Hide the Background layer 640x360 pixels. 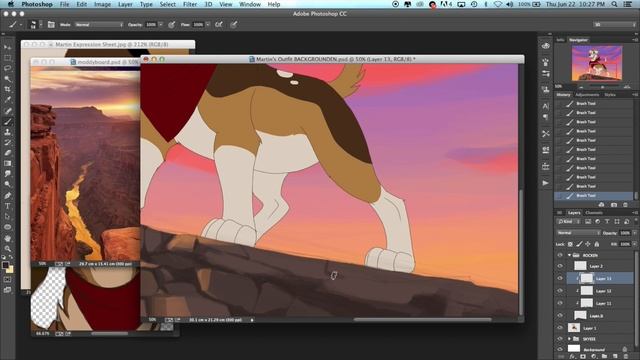[560, 349]
